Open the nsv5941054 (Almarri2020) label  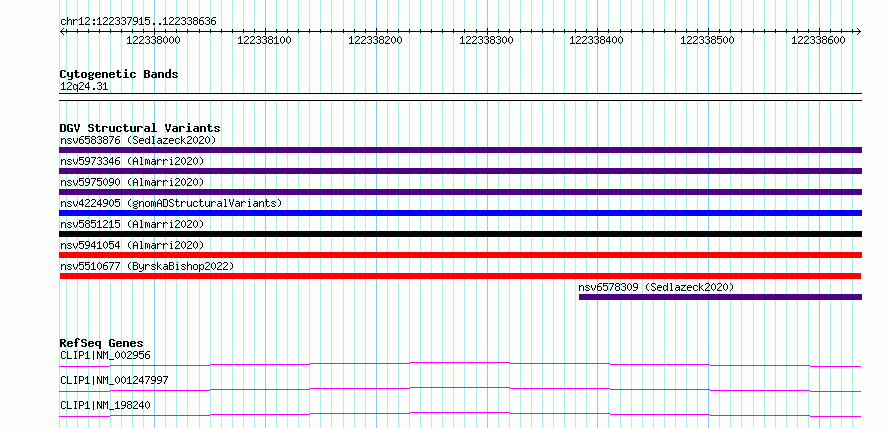point(132,245)
